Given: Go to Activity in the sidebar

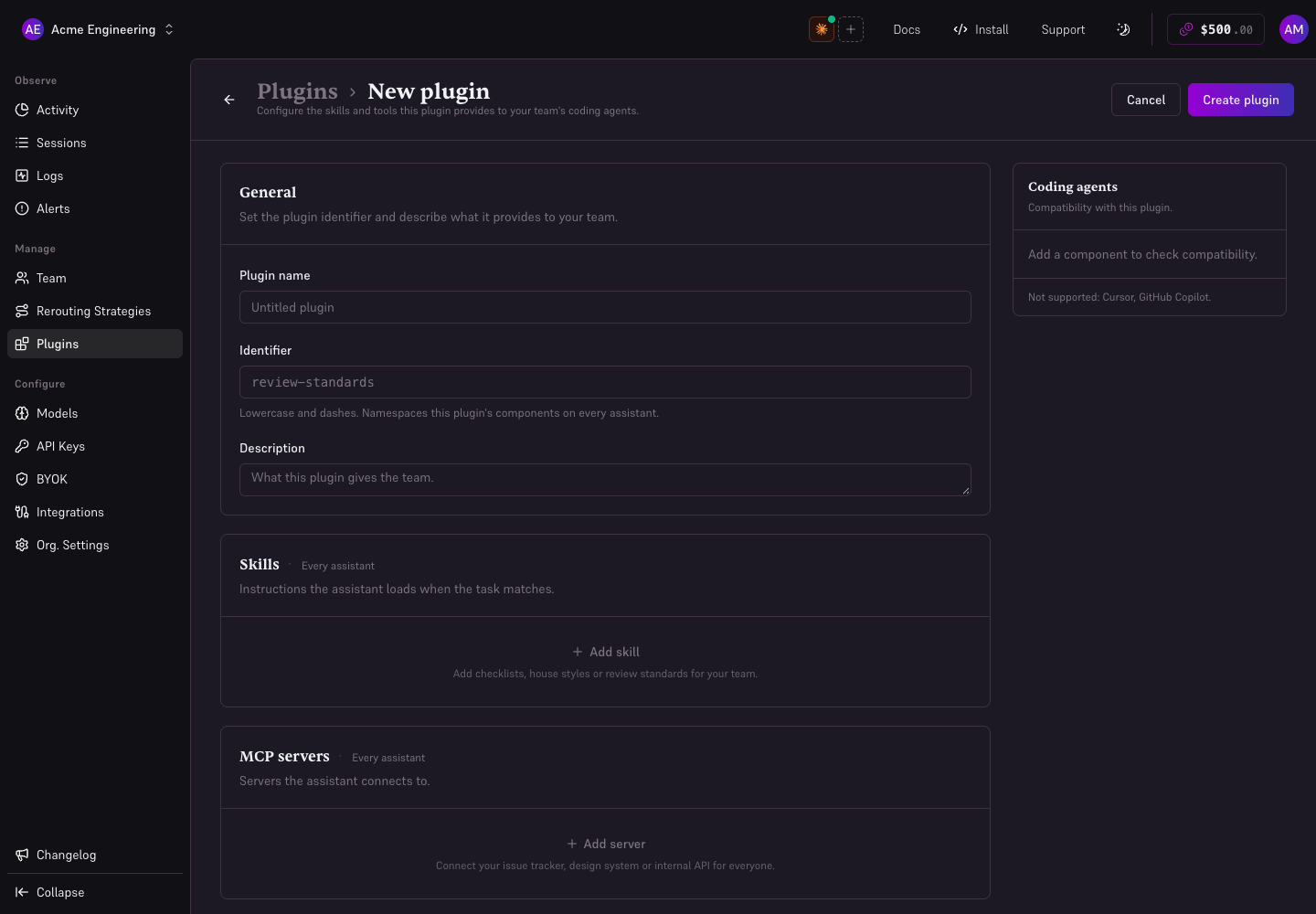Looking at the screenshot, I should 95,110.
